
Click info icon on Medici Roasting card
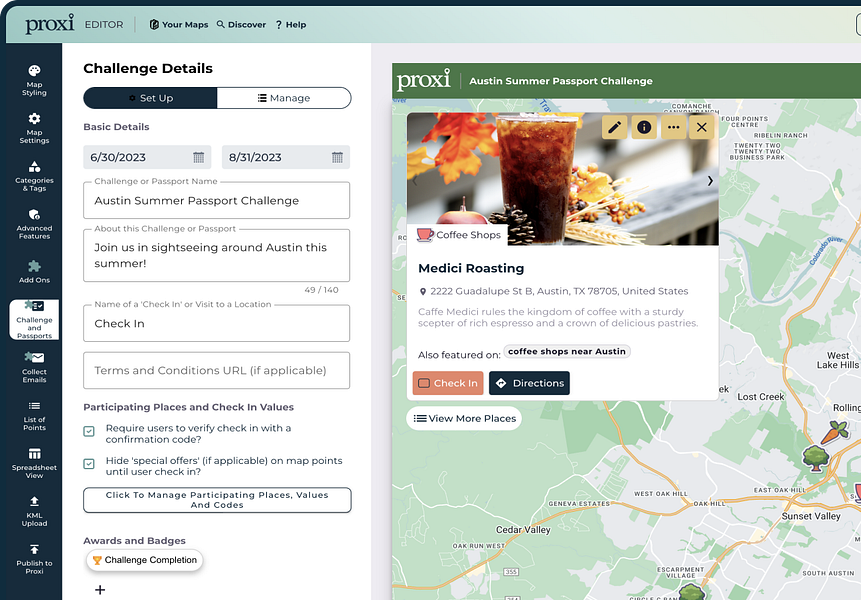click(644, 127)
